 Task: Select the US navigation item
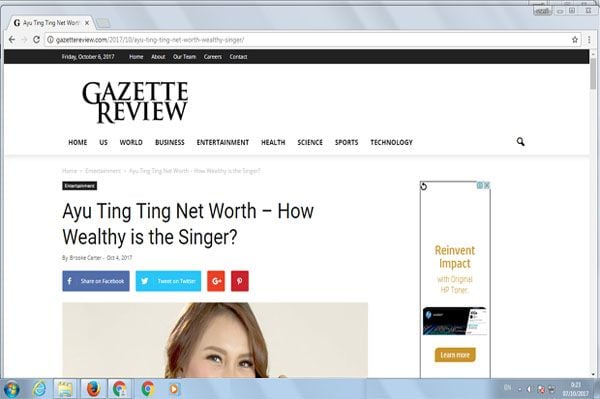point(103,142)
